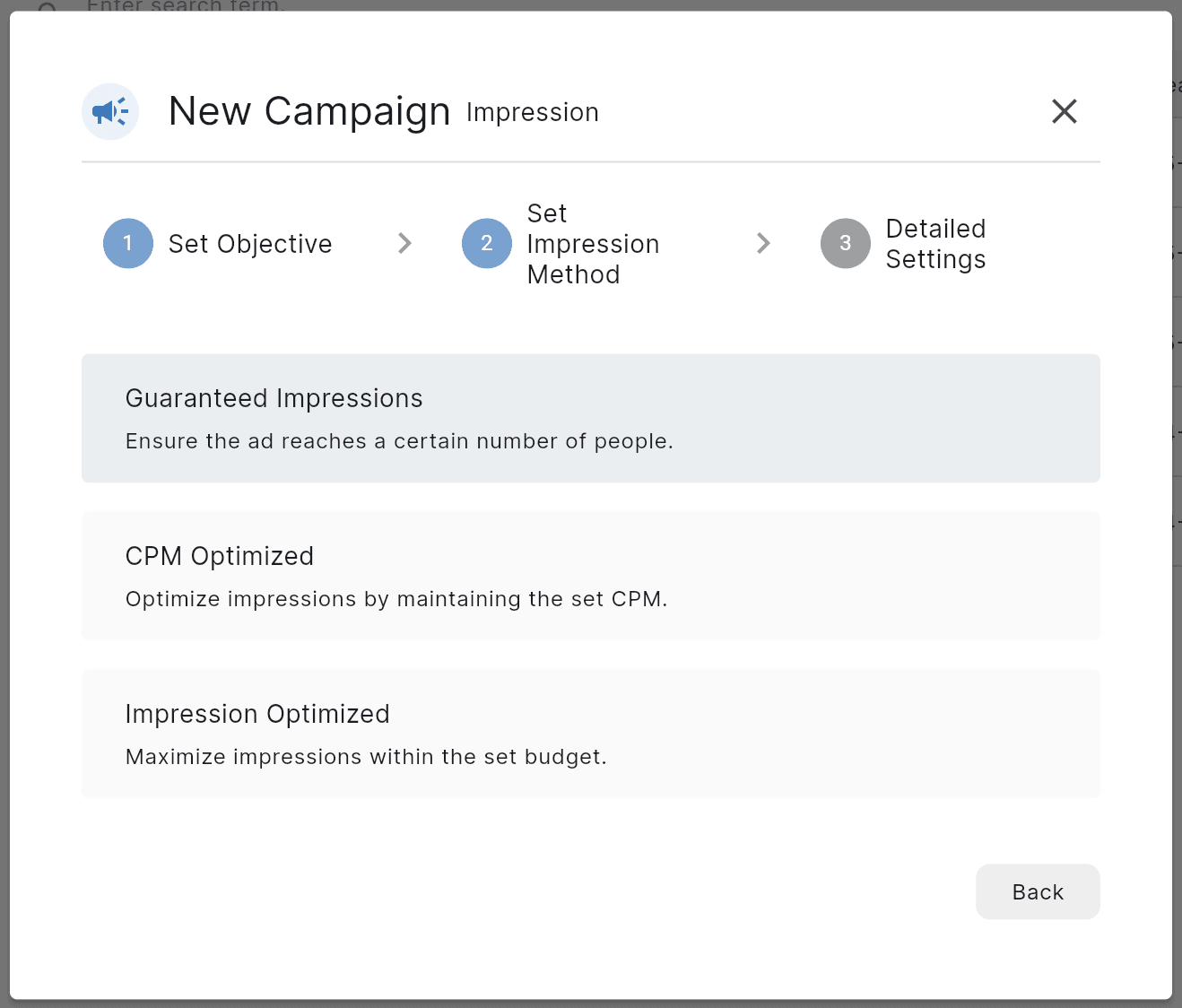This screenshot has width=1182, height=1008.
Task: Go to the Set Objective step label
Action: tap(250, 244)
